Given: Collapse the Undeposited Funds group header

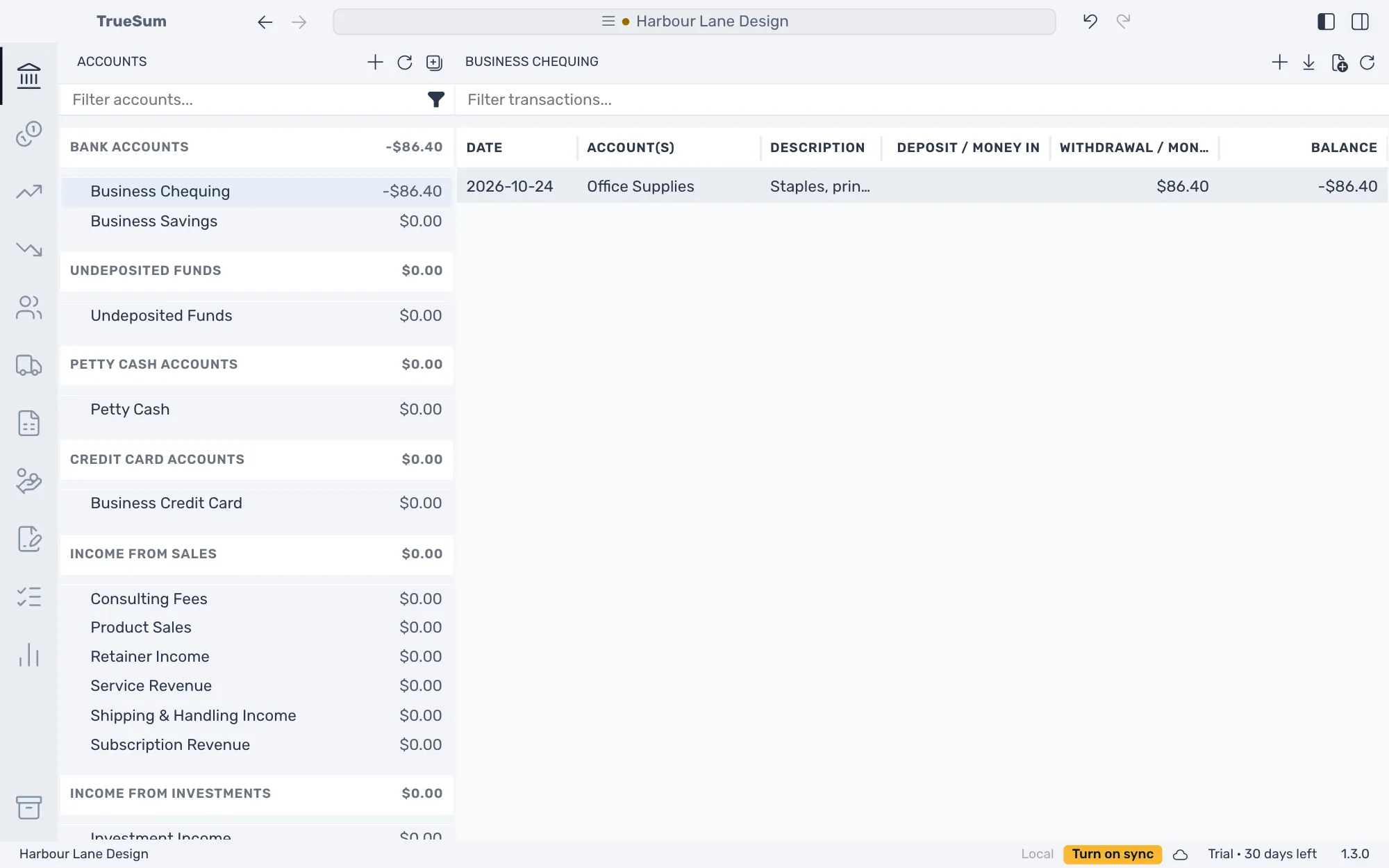Looking at the screenshot, I should [256, 271].
